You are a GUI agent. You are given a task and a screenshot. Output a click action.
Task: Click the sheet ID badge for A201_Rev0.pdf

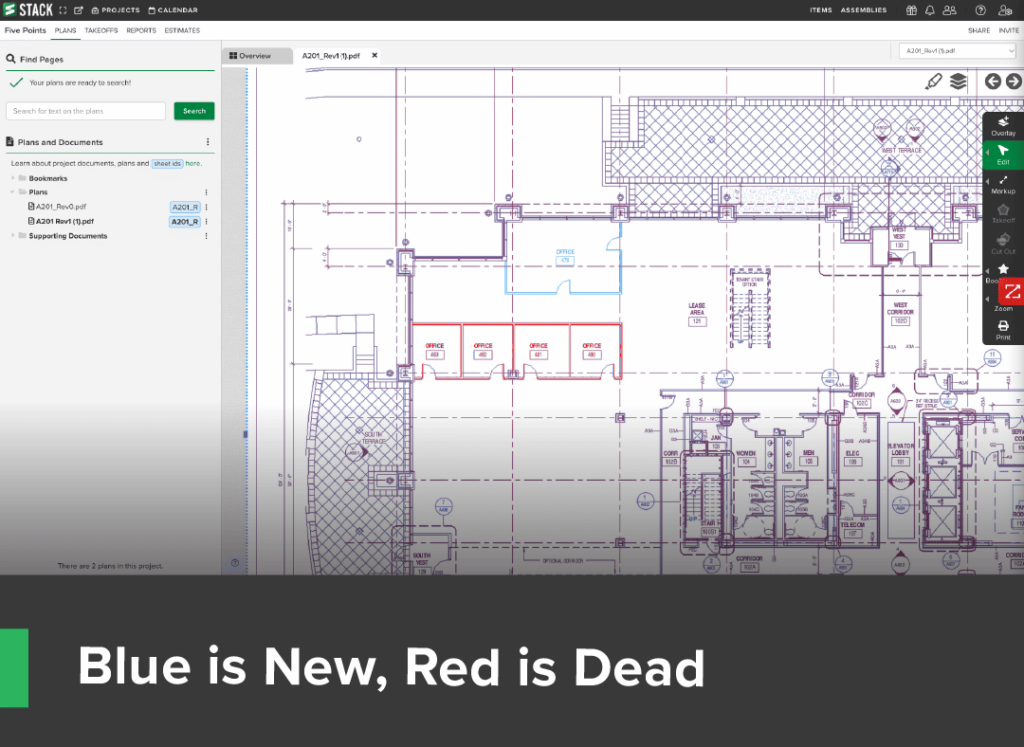[x=185, y=207]
